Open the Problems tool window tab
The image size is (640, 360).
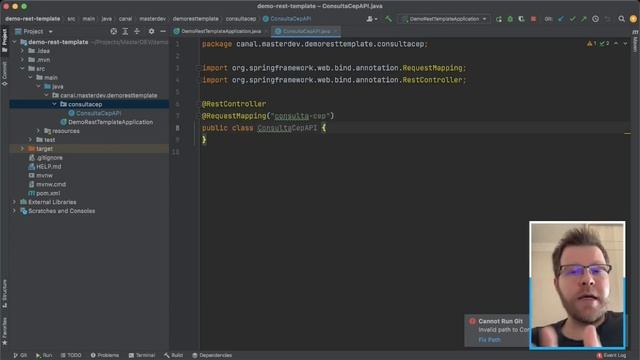point(105,356)
